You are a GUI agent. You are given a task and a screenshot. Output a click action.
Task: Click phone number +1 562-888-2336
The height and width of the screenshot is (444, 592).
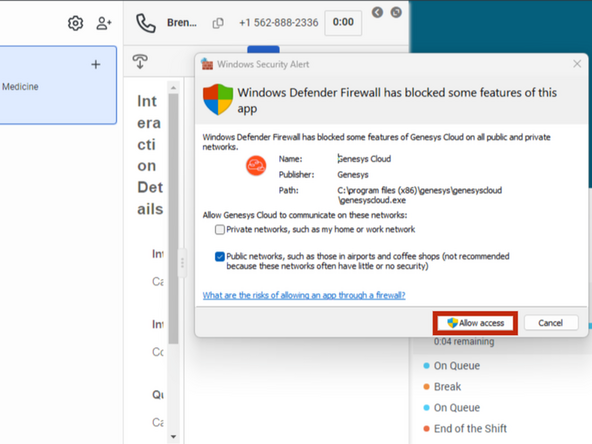[x=279, y=23]
